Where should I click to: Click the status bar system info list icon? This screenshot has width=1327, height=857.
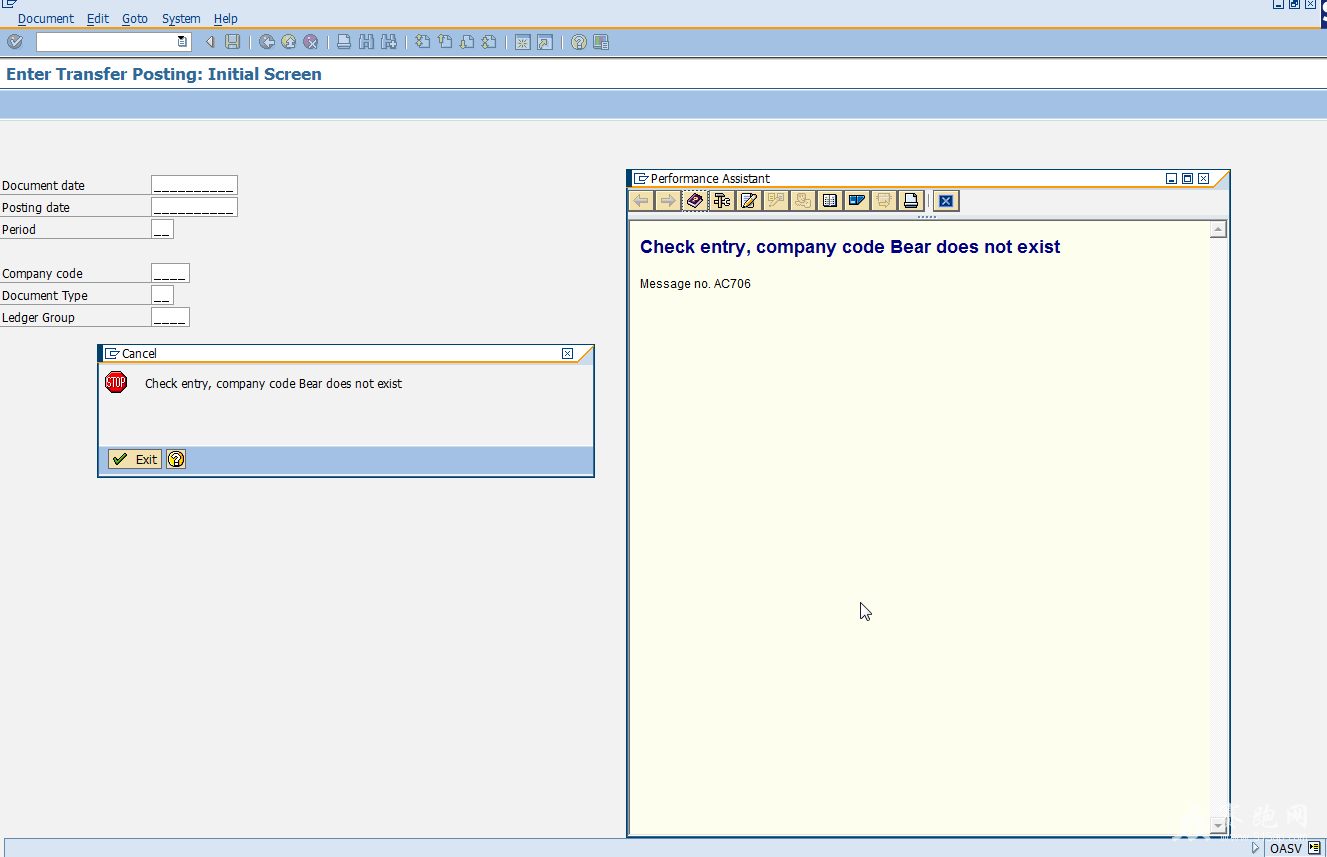tap(1314, 848)
